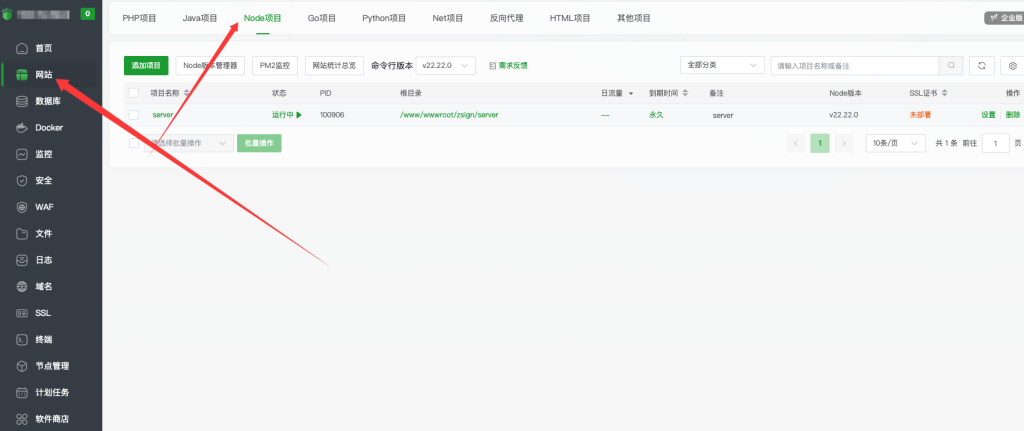Click the 企业版 badge at top right

1004,18
